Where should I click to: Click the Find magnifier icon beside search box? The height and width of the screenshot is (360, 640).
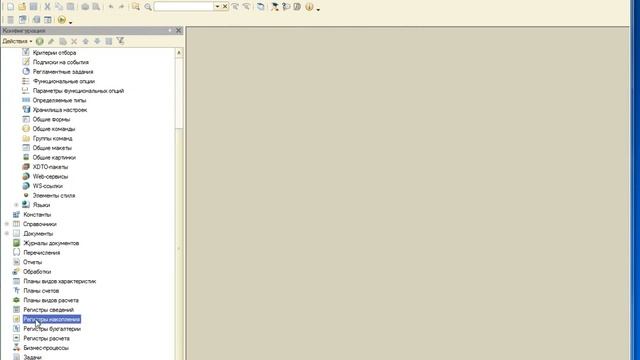click(148, 7)
